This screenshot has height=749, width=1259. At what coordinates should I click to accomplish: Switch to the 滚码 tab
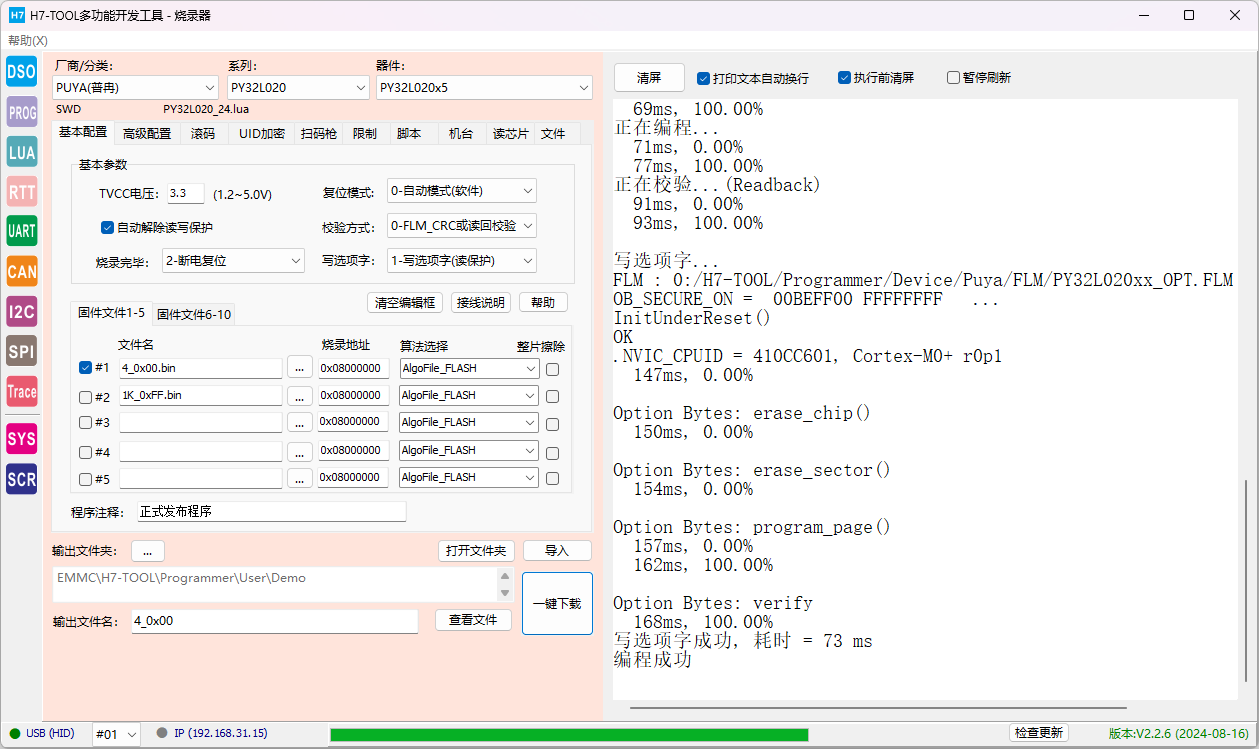pos(203,133)
